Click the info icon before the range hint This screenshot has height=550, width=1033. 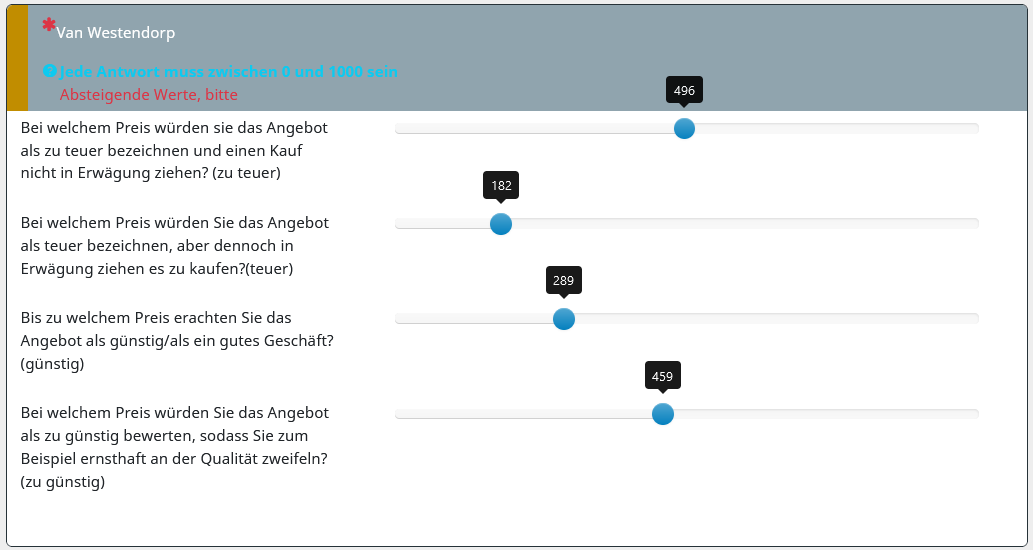click(49, 71)
